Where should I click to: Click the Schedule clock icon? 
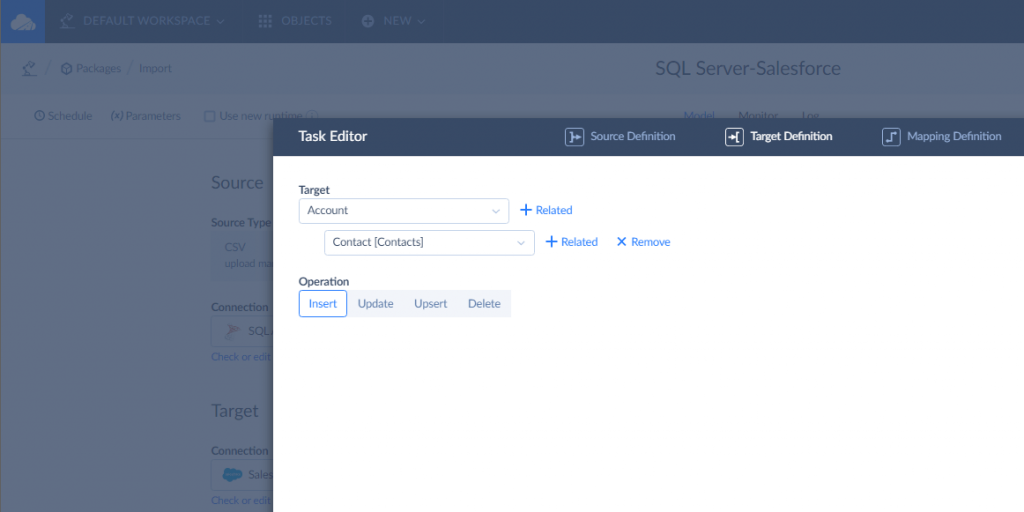(39, 116)
